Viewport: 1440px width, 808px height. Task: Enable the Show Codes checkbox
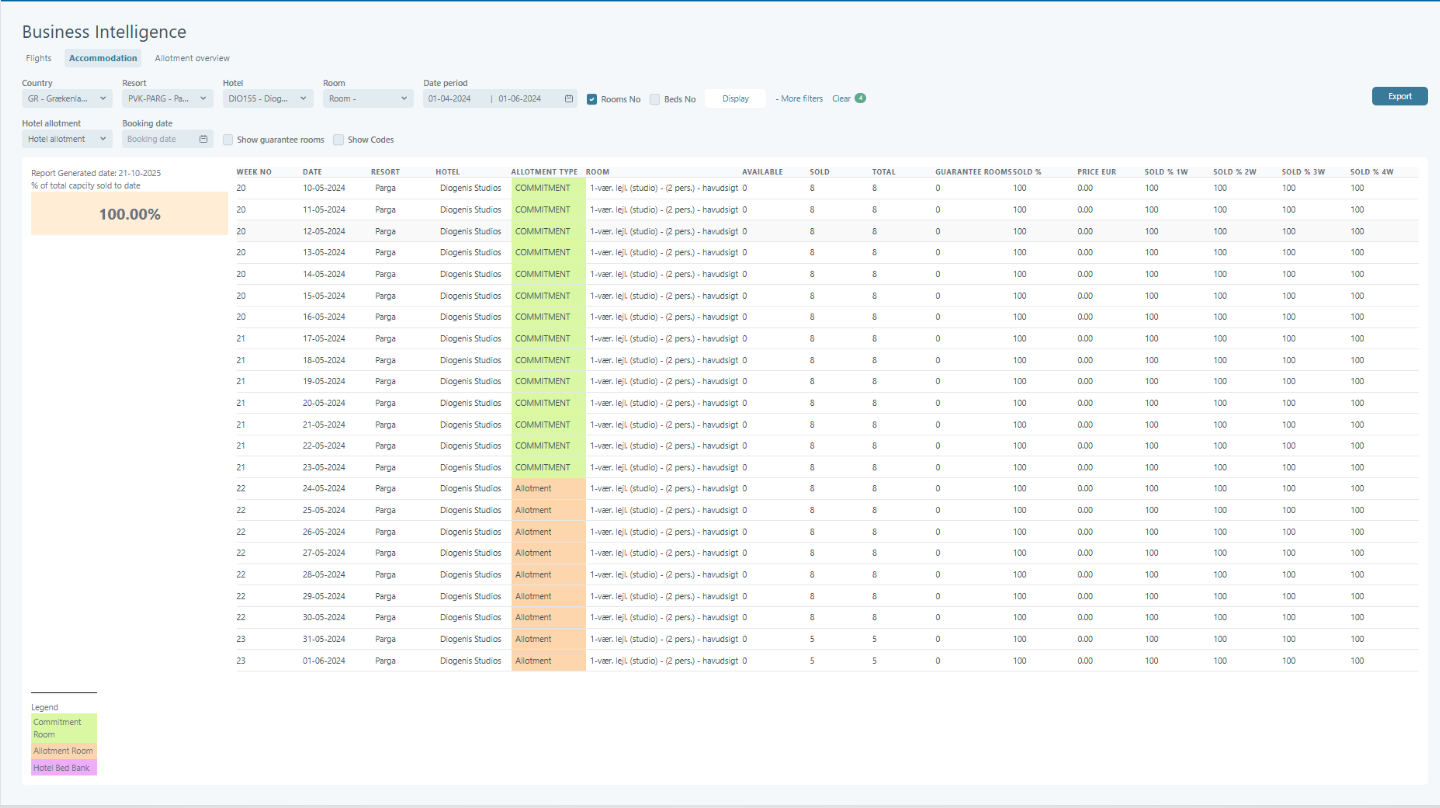(x=339, y=139)
